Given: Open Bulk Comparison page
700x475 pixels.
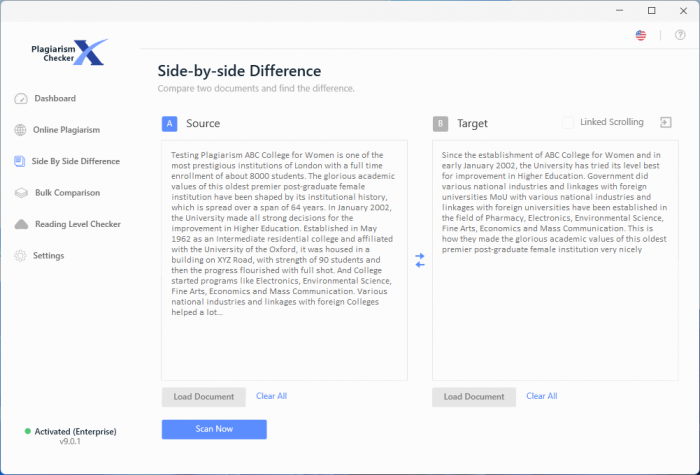Looking at the screenshot, I should coord(67,193).
